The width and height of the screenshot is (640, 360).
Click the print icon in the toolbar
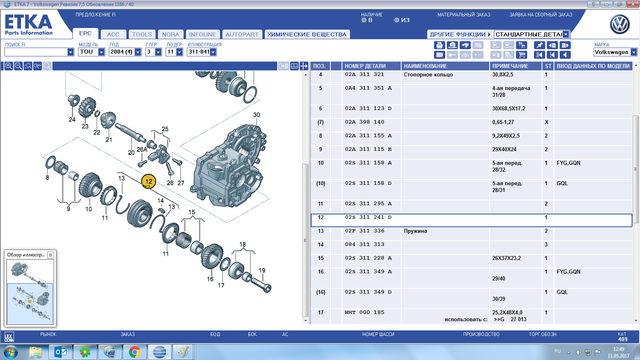439,45
